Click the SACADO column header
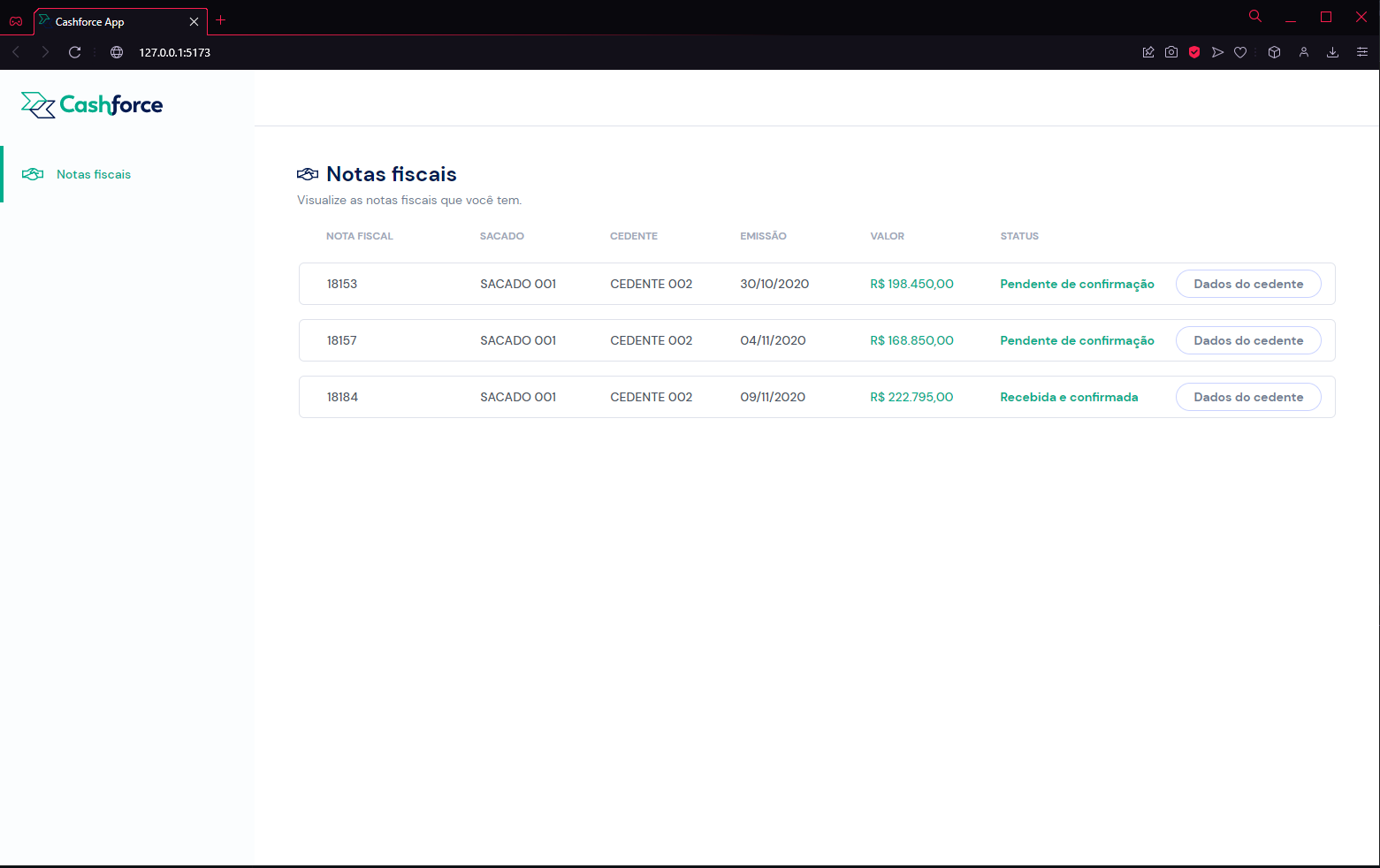1380x868 pixels. 501,236
